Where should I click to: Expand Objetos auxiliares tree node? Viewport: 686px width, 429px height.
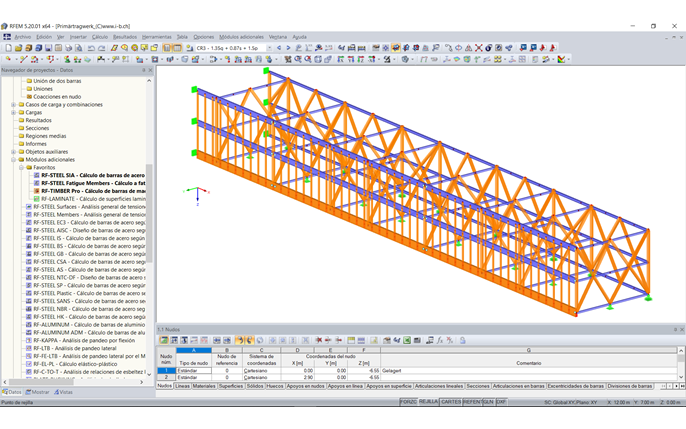[x=14, y=152]
